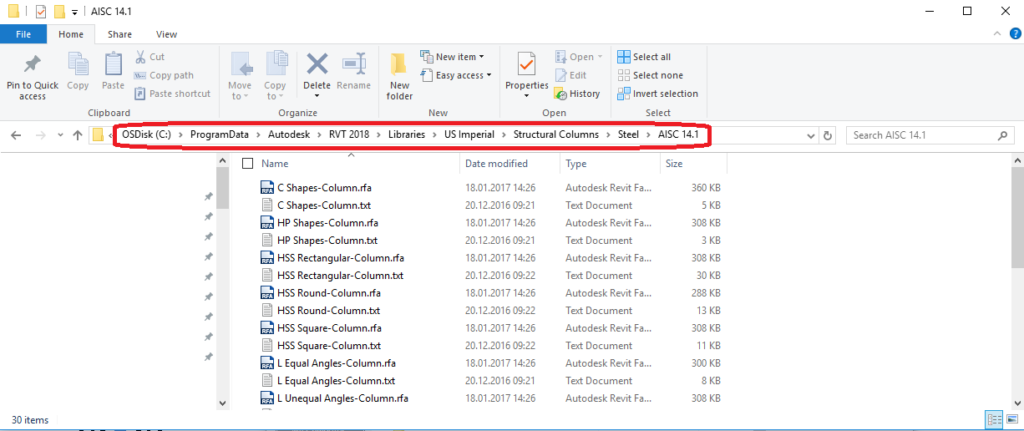Switch to the Home ribbon tab

click(71, 34)
